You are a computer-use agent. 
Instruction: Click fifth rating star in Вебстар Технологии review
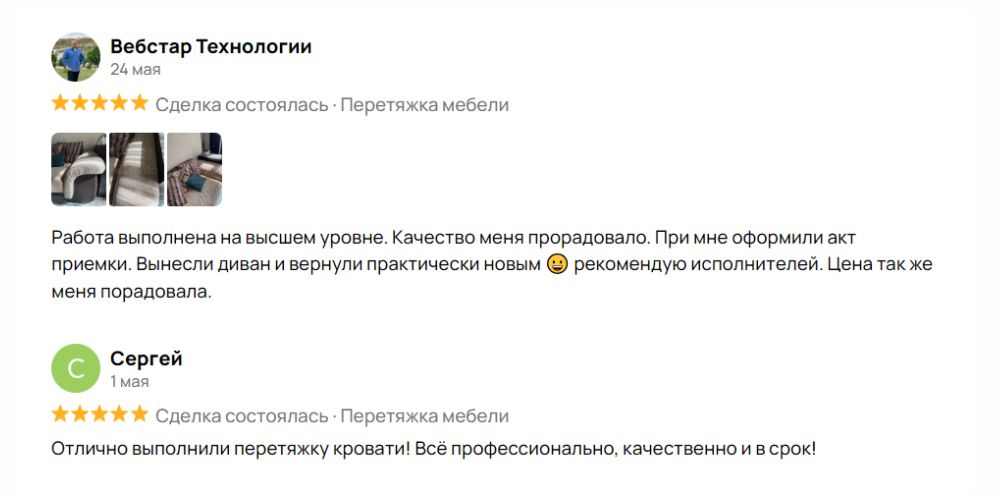coord(139,103)
